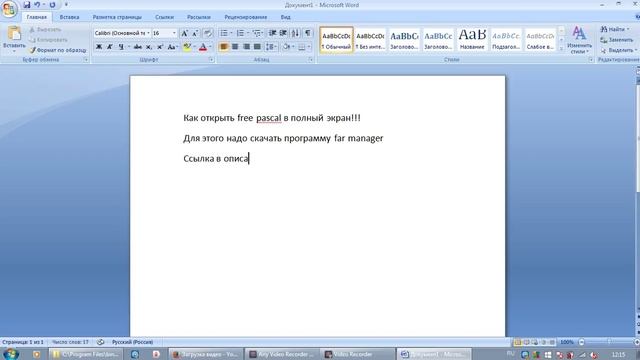Toggle show paragraph marks ¶

click(308, 33)
